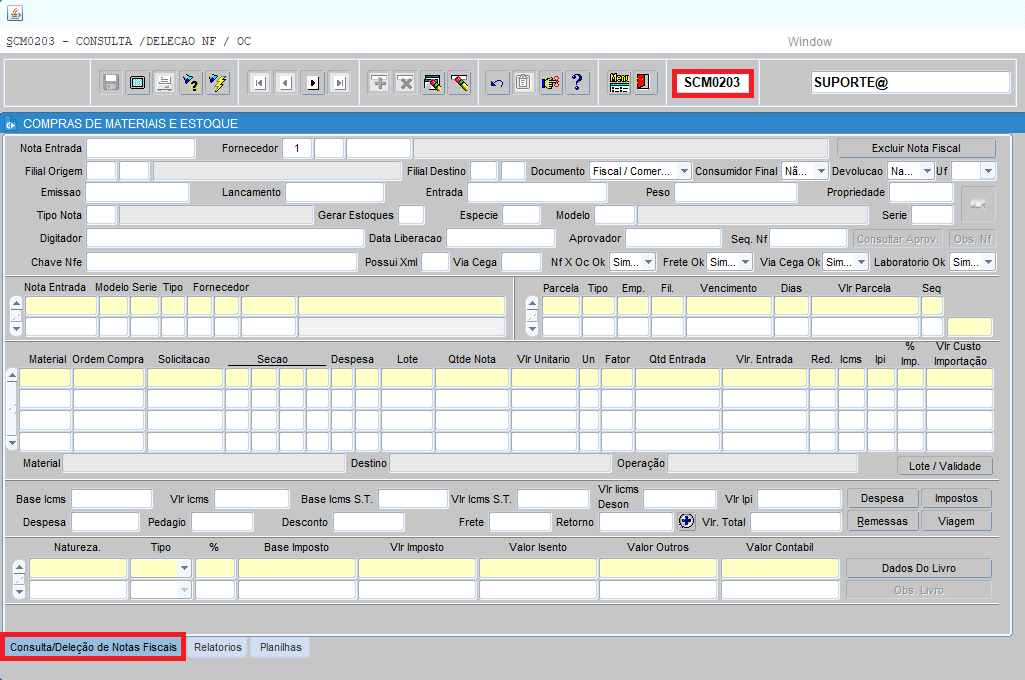Click the Vlr. Total field
Image resolution: width=1025 pixels, height=680 pixels.
(796, 522)
